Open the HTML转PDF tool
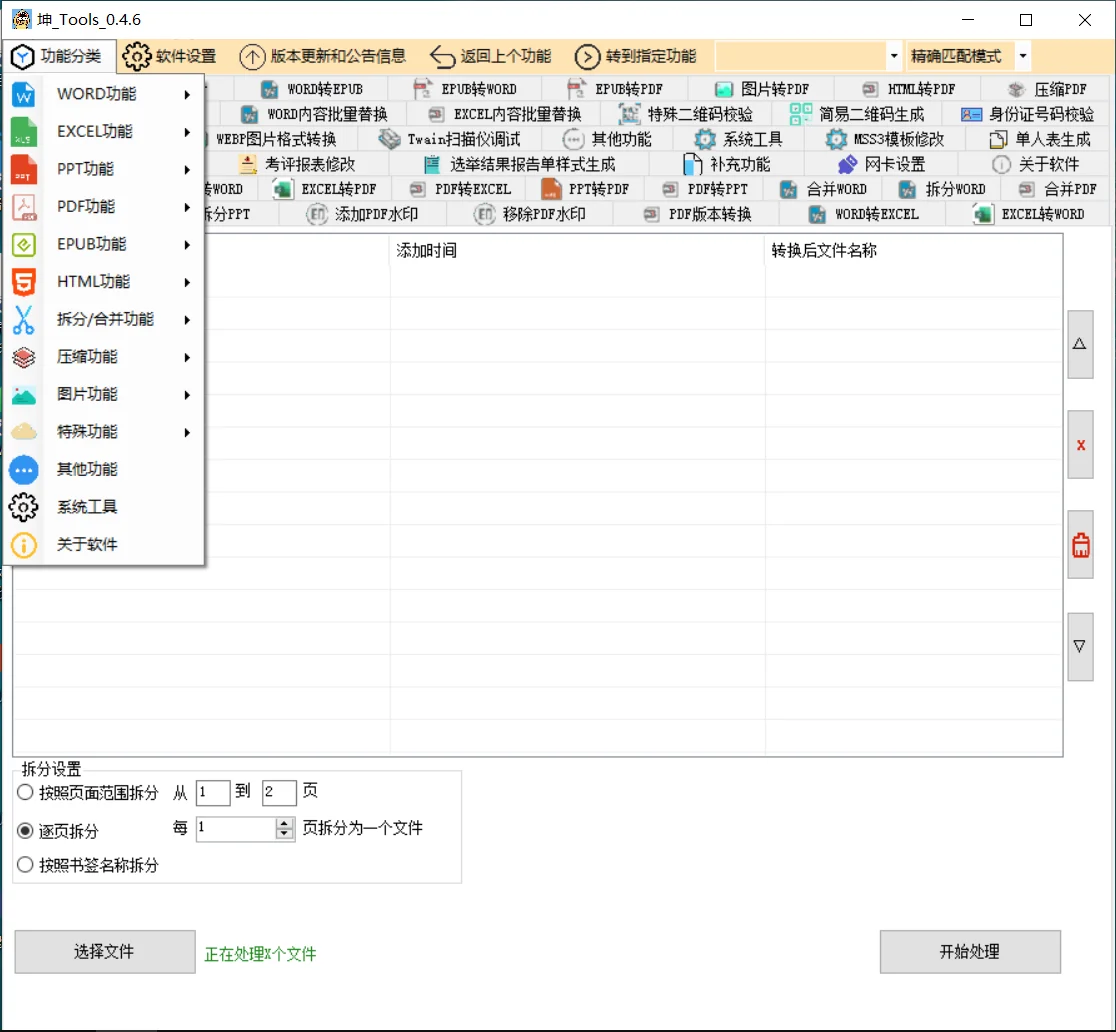The height and width of the screenshot is (1032, 1116). 909,89
